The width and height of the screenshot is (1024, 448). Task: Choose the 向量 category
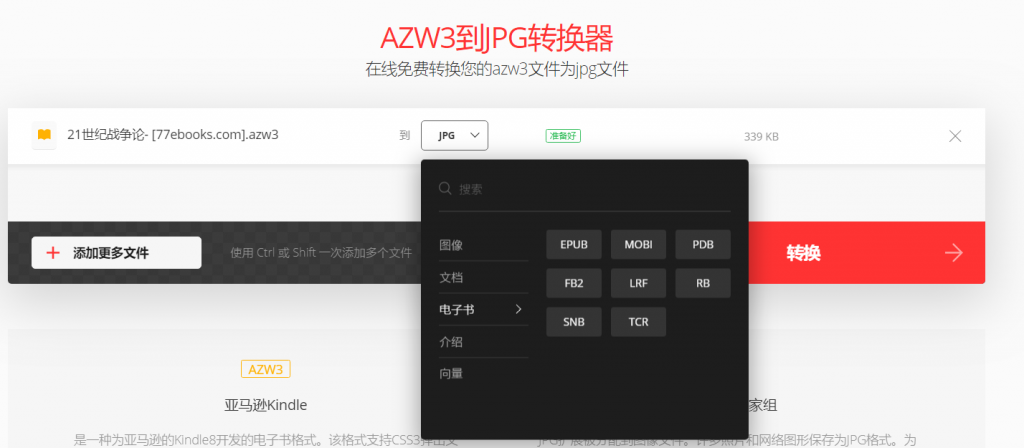click(x=451, y=374)
